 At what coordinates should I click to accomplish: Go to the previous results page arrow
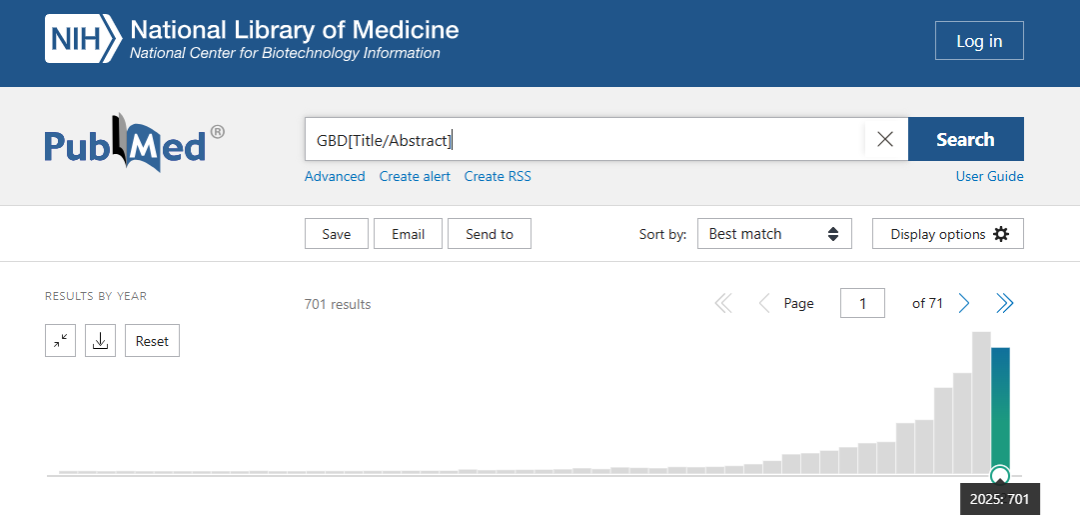pos(764,303)
